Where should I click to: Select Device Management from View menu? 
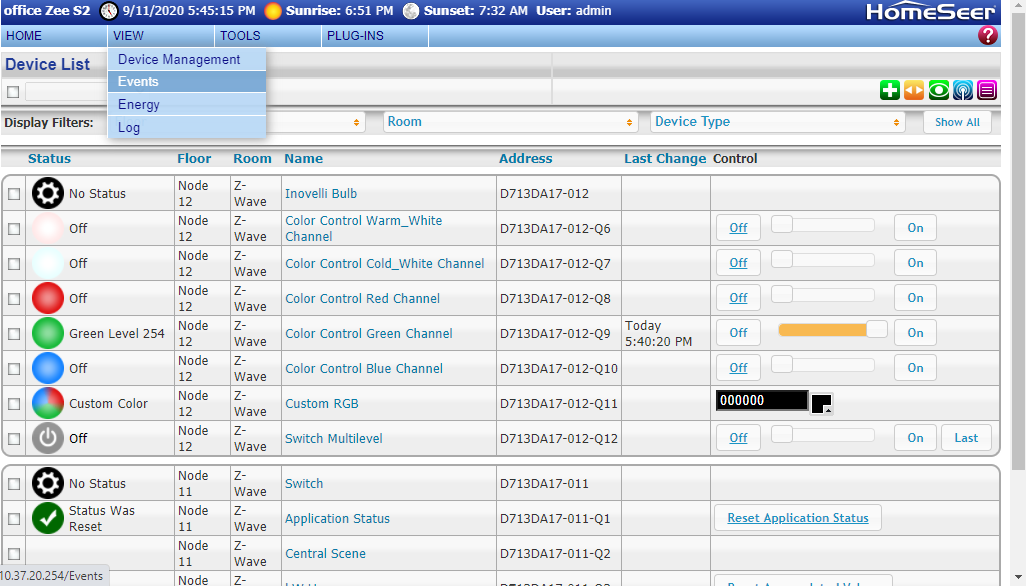[x=187, y=60]
